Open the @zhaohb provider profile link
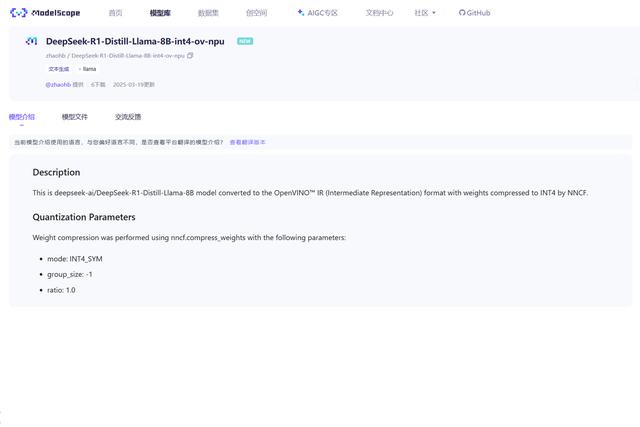The width and height of the screenshot is (640, 427). (x=58, y=85)
